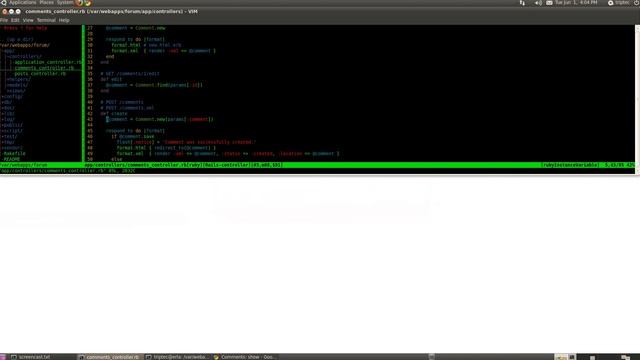
Task: Open the File menu in the terminal
Action: (4, 20)
